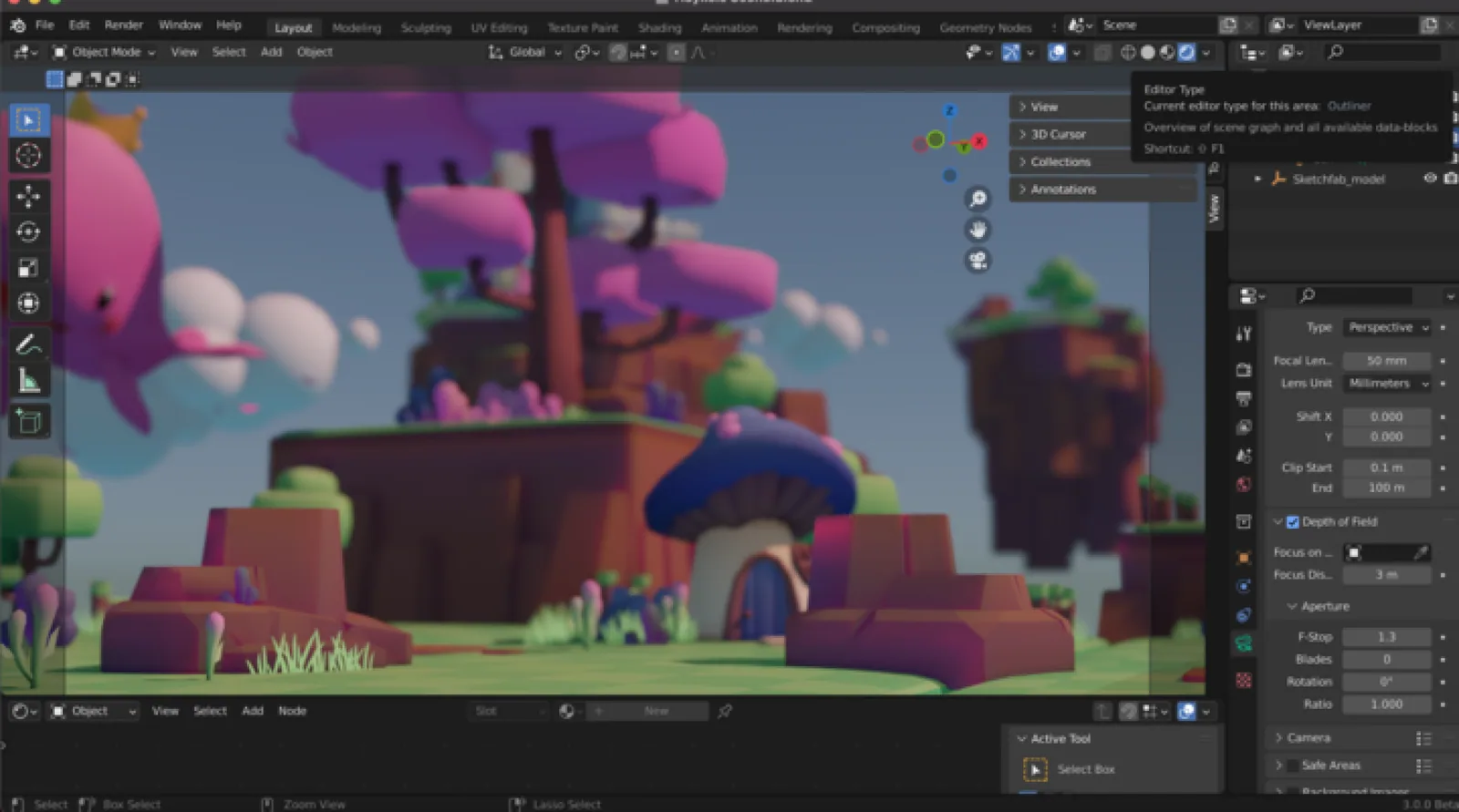Adjust the F-Stop value field
Image resolution: width=1459 pixels, height=812 pixels.
click(1386, 637)
